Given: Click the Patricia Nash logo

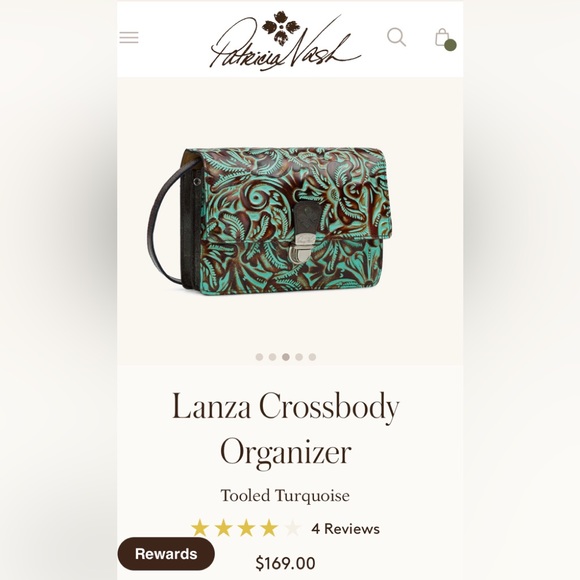Looking at the screenshot, I should 285,41.
